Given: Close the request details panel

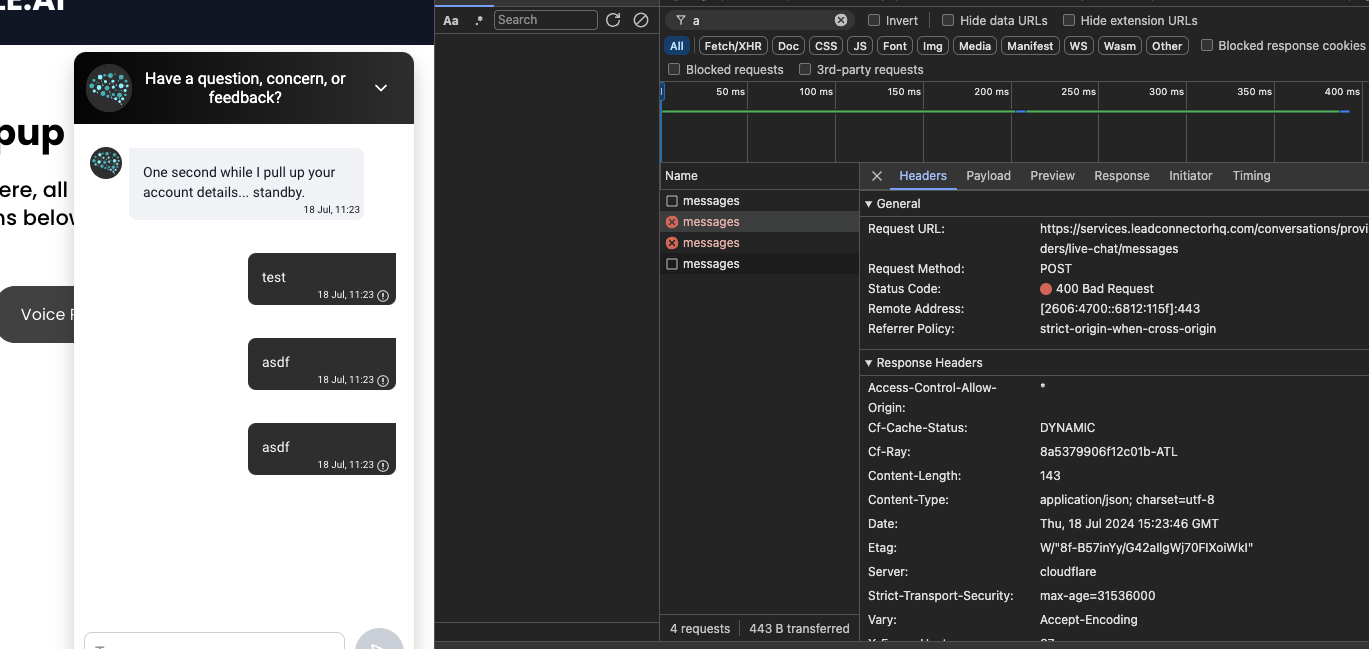Looking at the screenshot, I should (877, 176).
